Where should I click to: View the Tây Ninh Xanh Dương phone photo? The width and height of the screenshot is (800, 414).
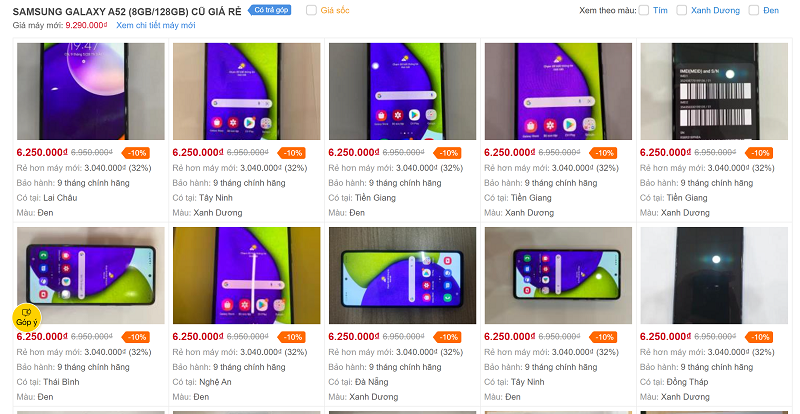tap(246, 91)
